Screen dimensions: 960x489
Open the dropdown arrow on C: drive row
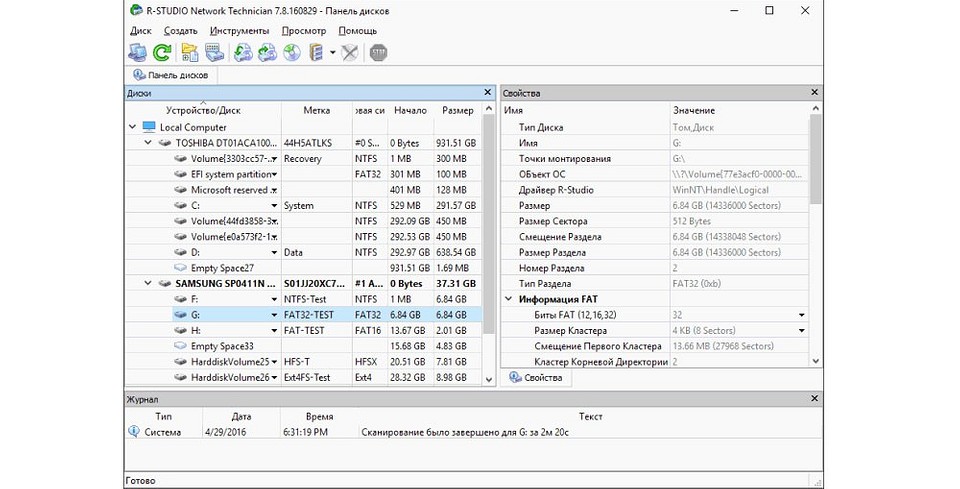(x=274, y=206)
